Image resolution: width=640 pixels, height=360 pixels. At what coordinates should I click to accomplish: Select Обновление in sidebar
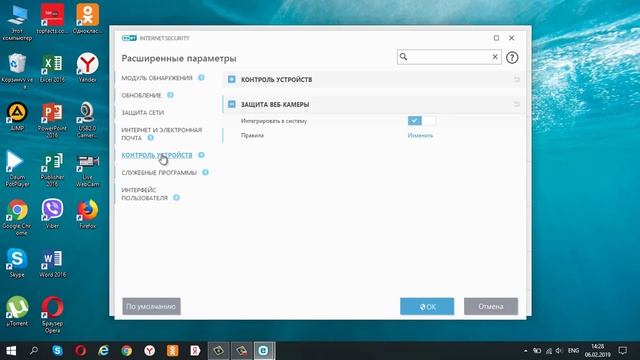click(x=141, y=95)
